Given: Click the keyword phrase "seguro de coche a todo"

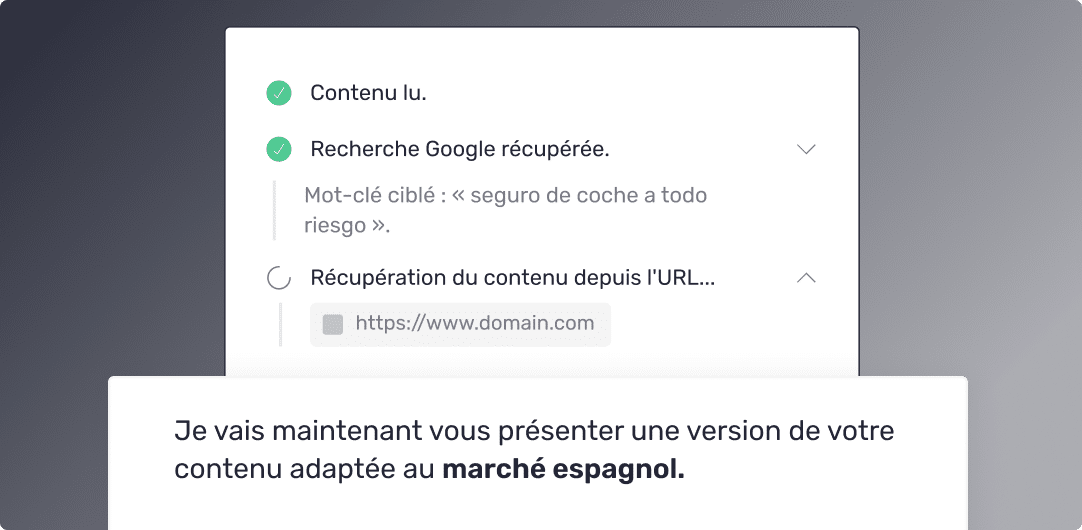Looking at the screenshot, I should (x=588, y=195).
